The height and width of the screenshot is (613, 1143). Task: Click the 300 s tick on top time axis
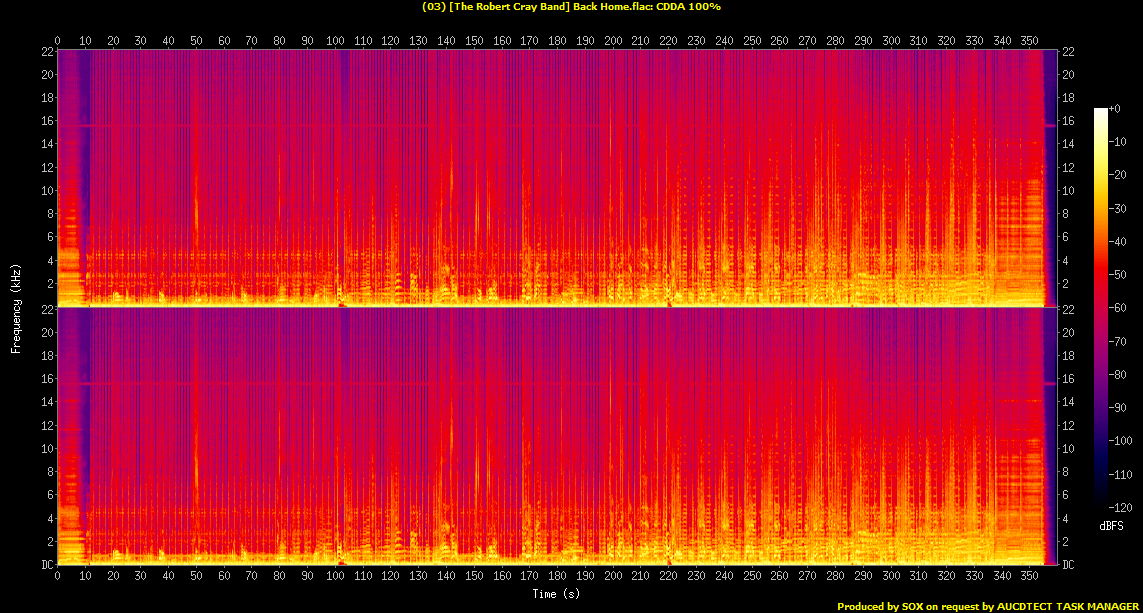click(x=890, y=40)
